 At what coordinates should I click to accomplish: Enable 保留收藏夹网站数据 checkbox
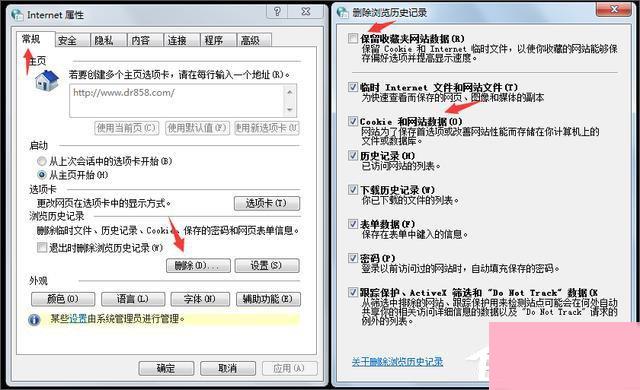click(x=353, y=39)
